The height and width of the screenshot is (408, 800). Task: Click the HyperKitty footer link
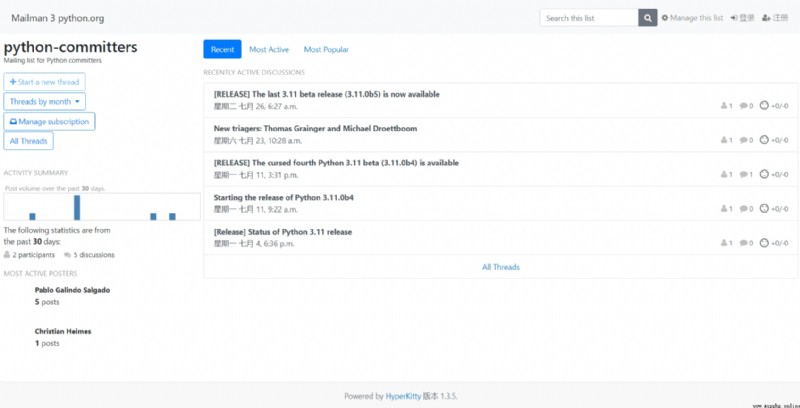(x=404, y=396)
